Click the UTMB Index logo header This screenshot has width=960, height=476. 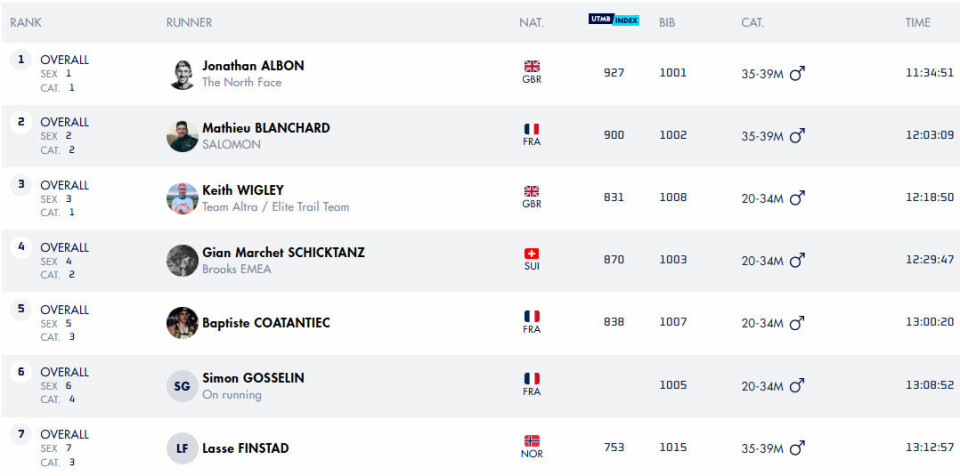tap(614, 20)
